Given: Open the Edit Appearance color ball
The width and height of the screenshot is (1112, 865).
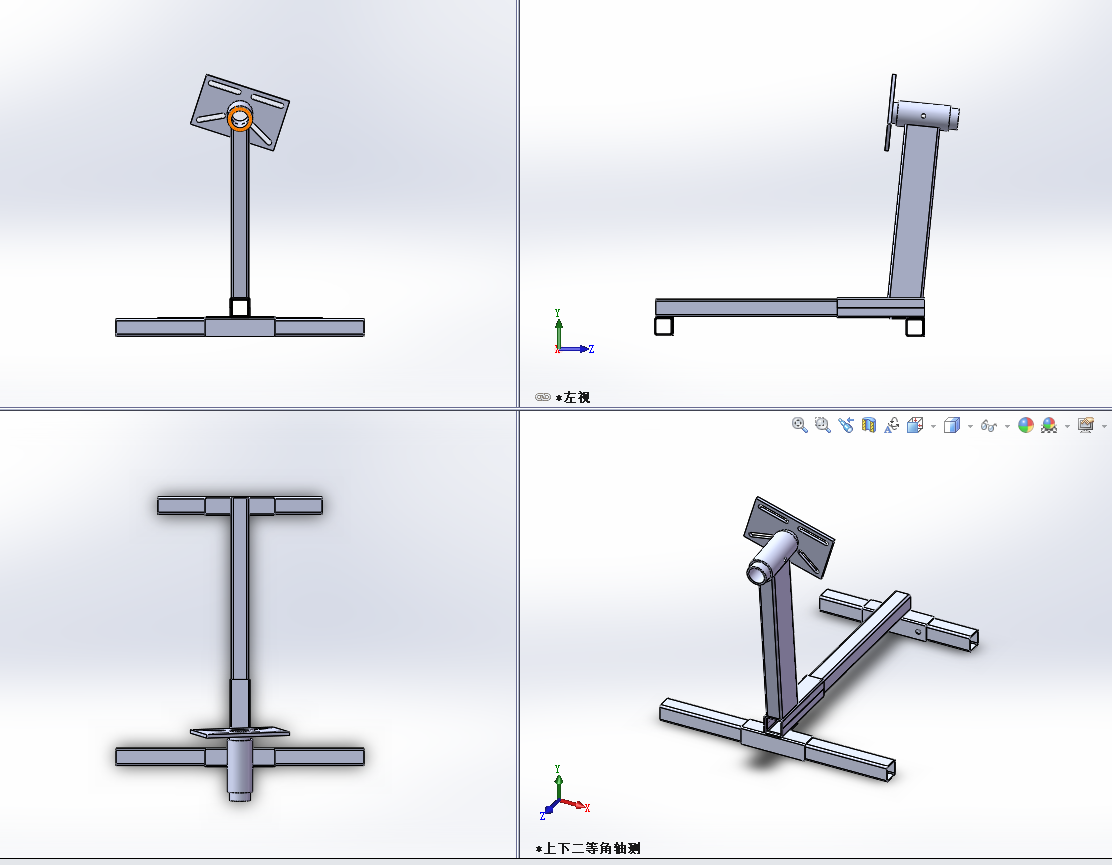Looking at the screenshot, I should click(1025, 425).
